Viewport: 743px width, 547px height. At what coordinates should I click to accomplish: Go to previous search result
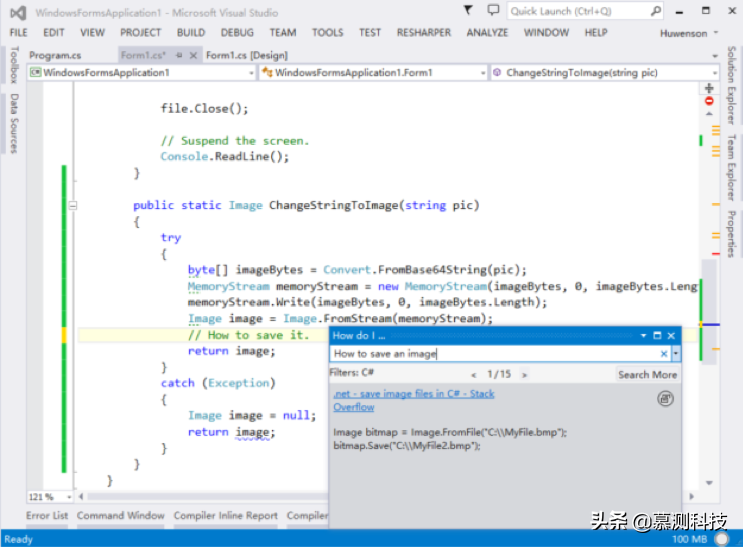(x=473, y=375)
